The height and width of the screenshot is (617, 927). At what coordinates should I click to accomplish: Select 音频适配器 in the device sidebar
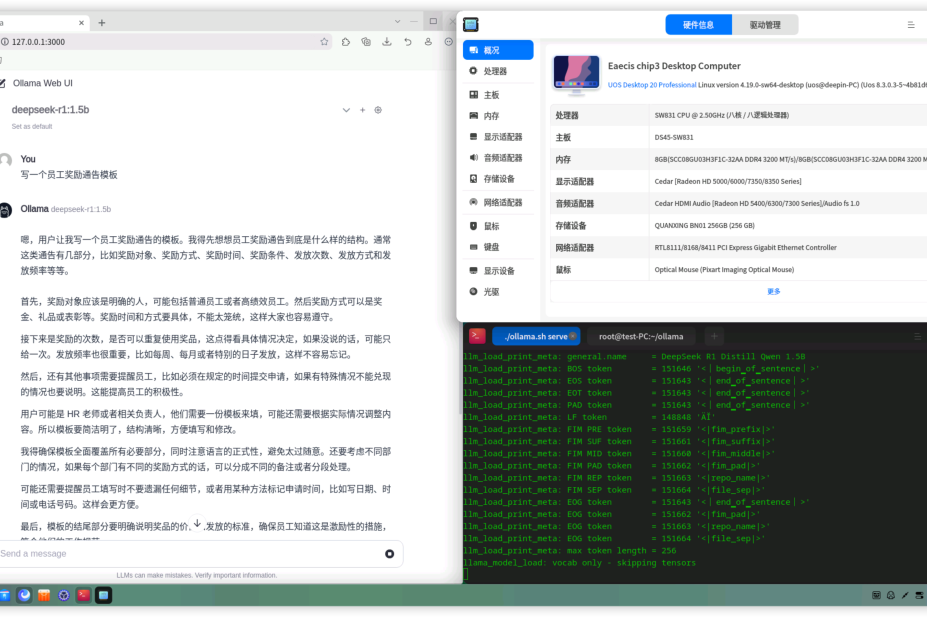pyautogui.click(x=498, y=158)
